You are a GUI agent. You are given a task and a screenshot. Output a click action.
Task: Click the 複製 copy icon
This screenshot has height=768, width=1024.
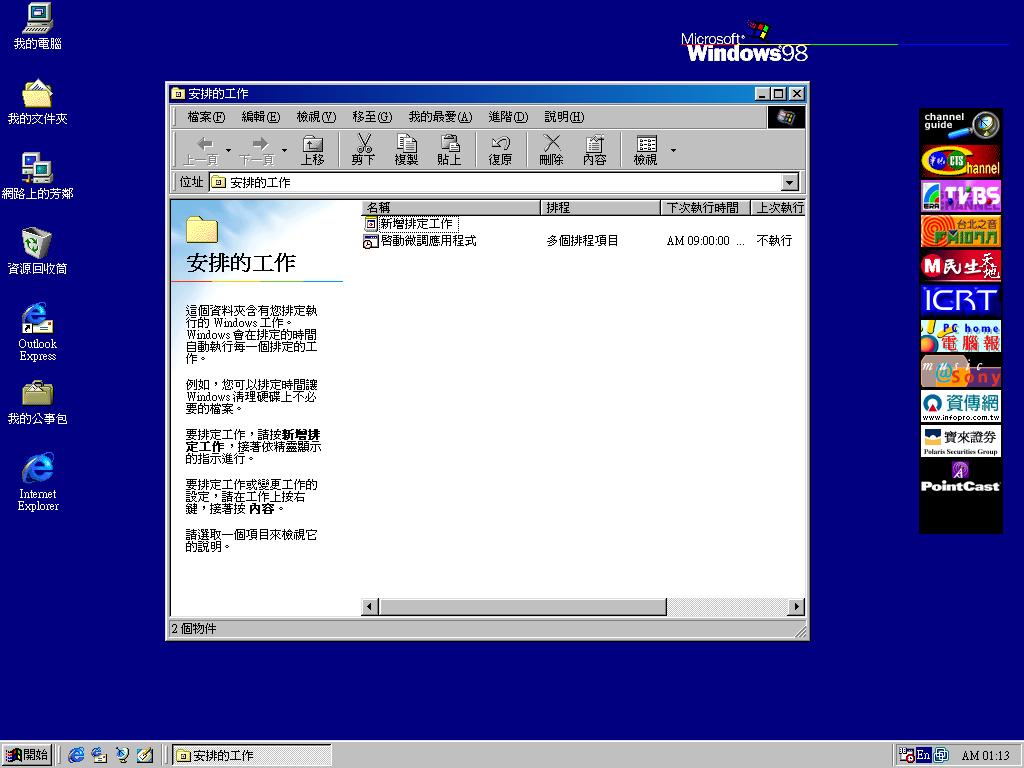[x=406, y=150]
